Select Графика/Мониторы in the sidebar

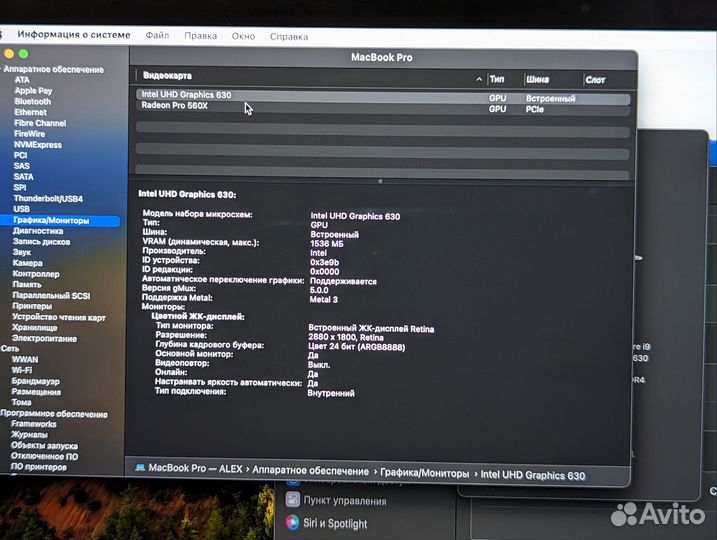pos(60,220)
